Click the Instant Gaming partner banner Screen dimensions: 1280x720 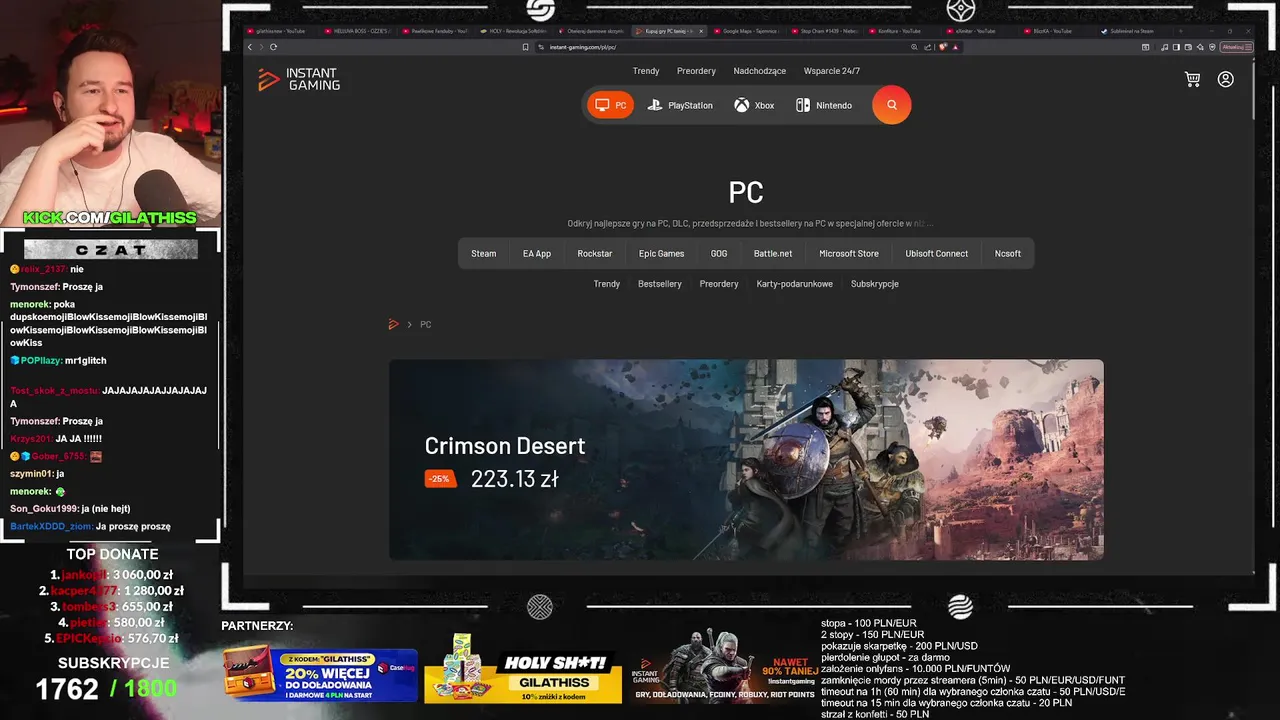724,667
